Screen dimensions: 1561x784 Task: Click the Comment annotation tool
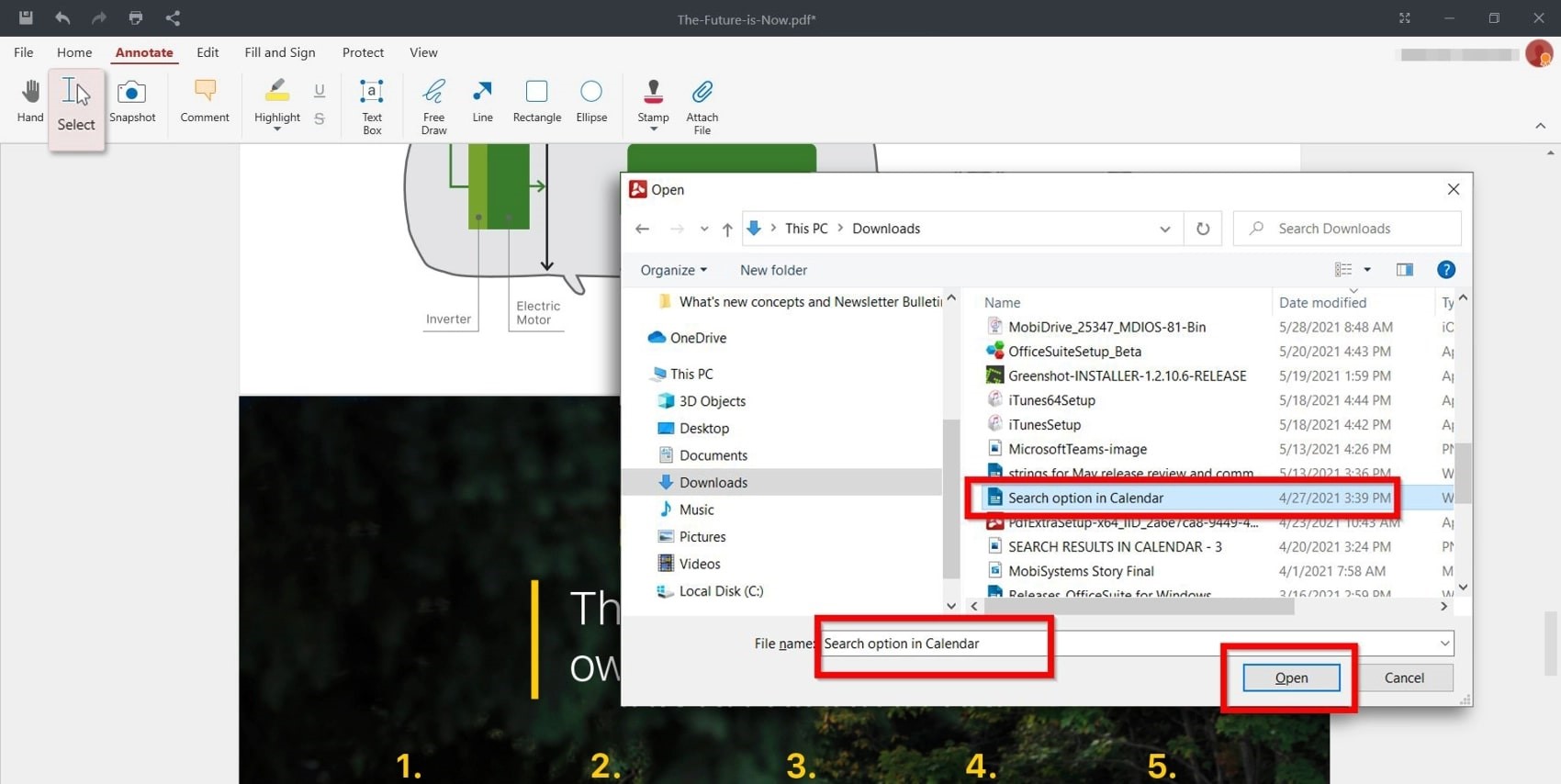(x=204, y=101)
